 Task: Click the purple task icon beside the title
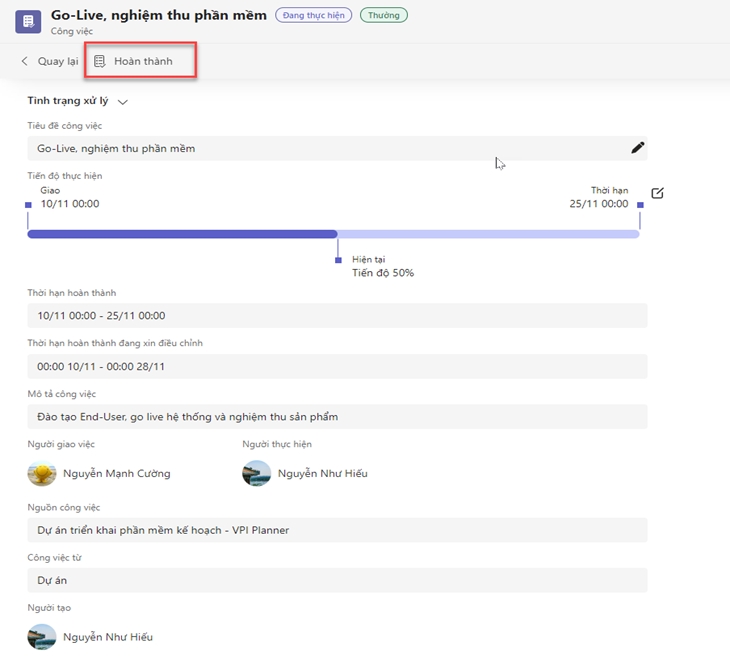[29, 21]
